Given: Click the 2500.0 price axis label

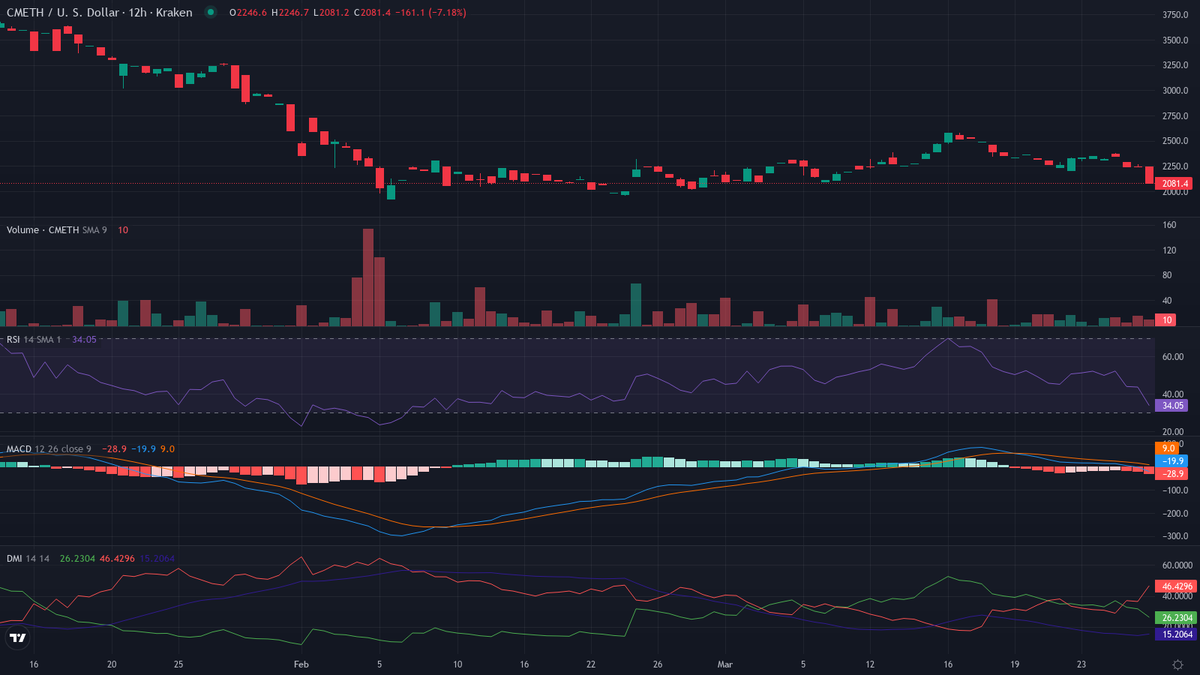Looking at the screenshot, I should point(1176,141).
